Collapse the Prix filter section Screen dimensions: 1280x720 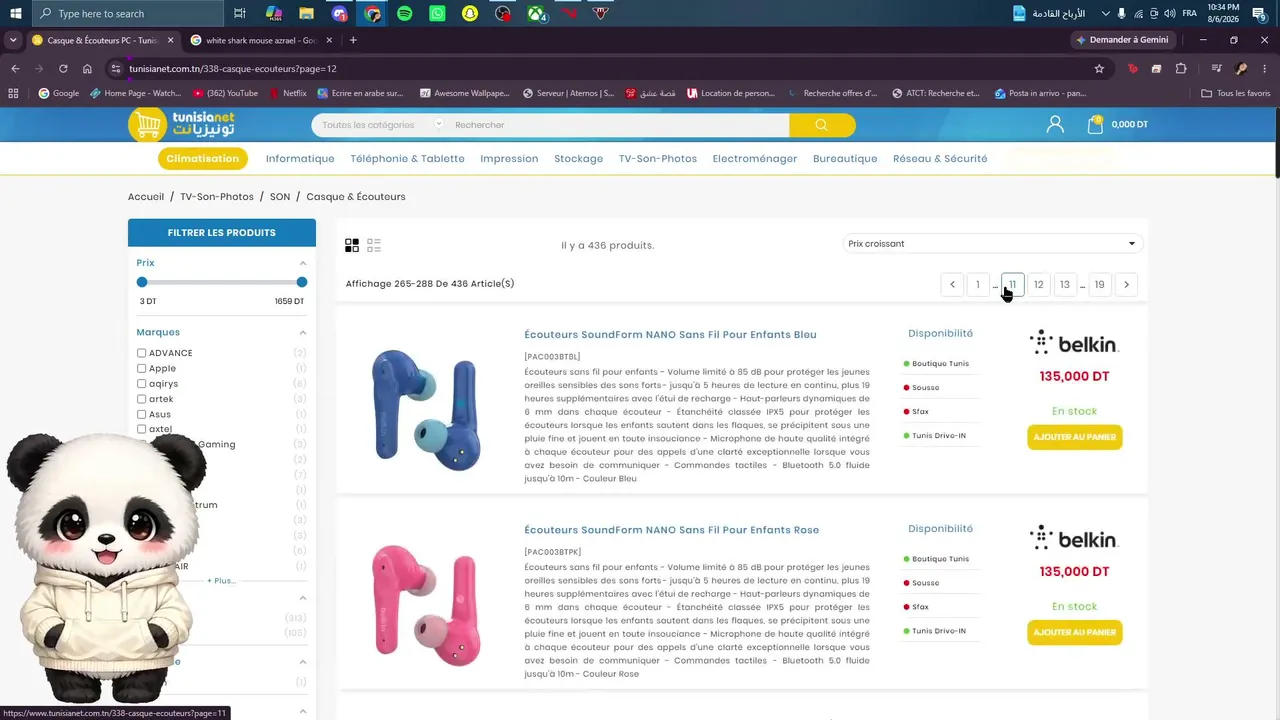(x=303, y=263)
